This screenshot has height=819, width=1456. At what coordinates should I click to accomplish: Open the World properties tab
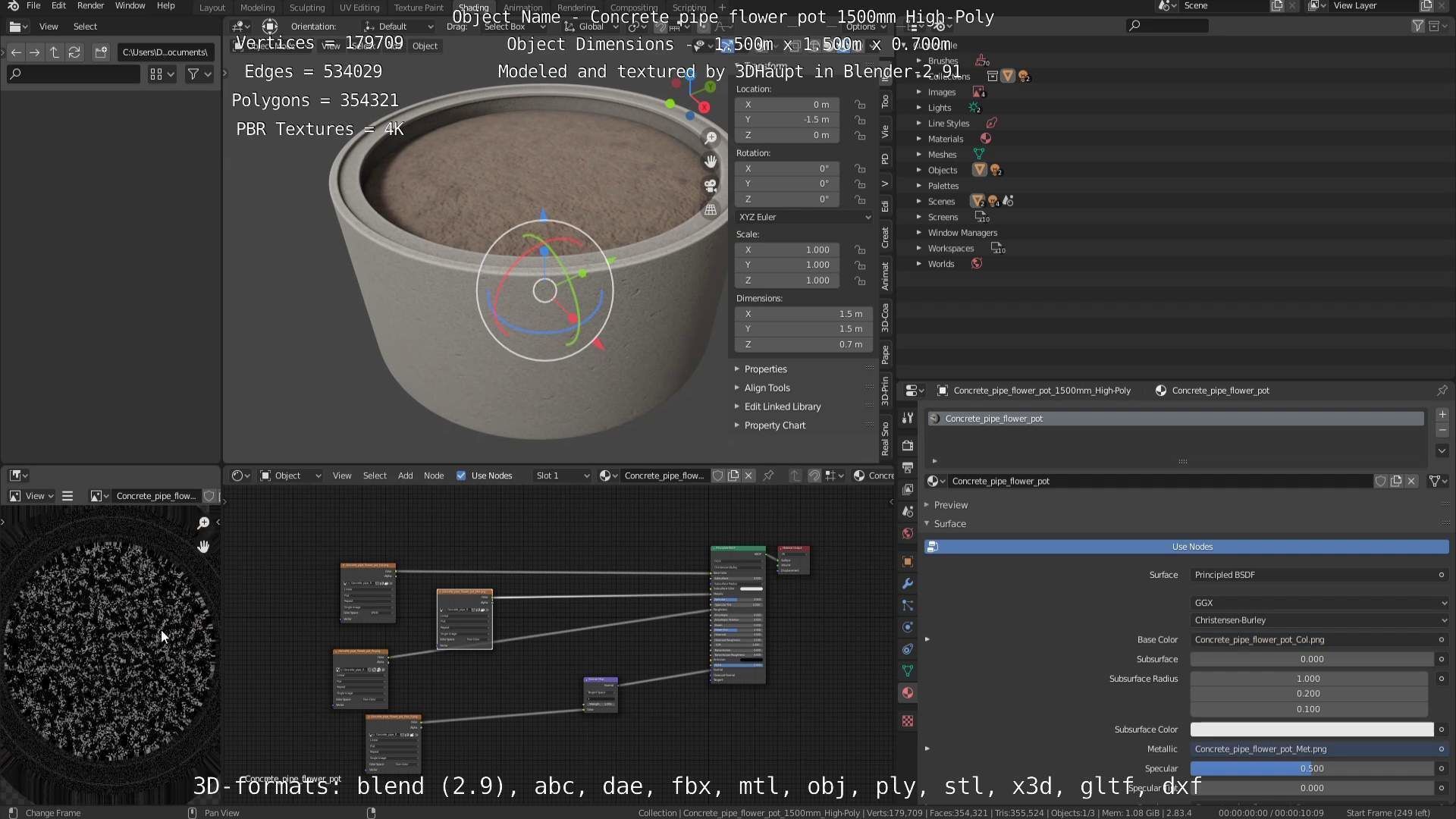[x=908, y=533]
